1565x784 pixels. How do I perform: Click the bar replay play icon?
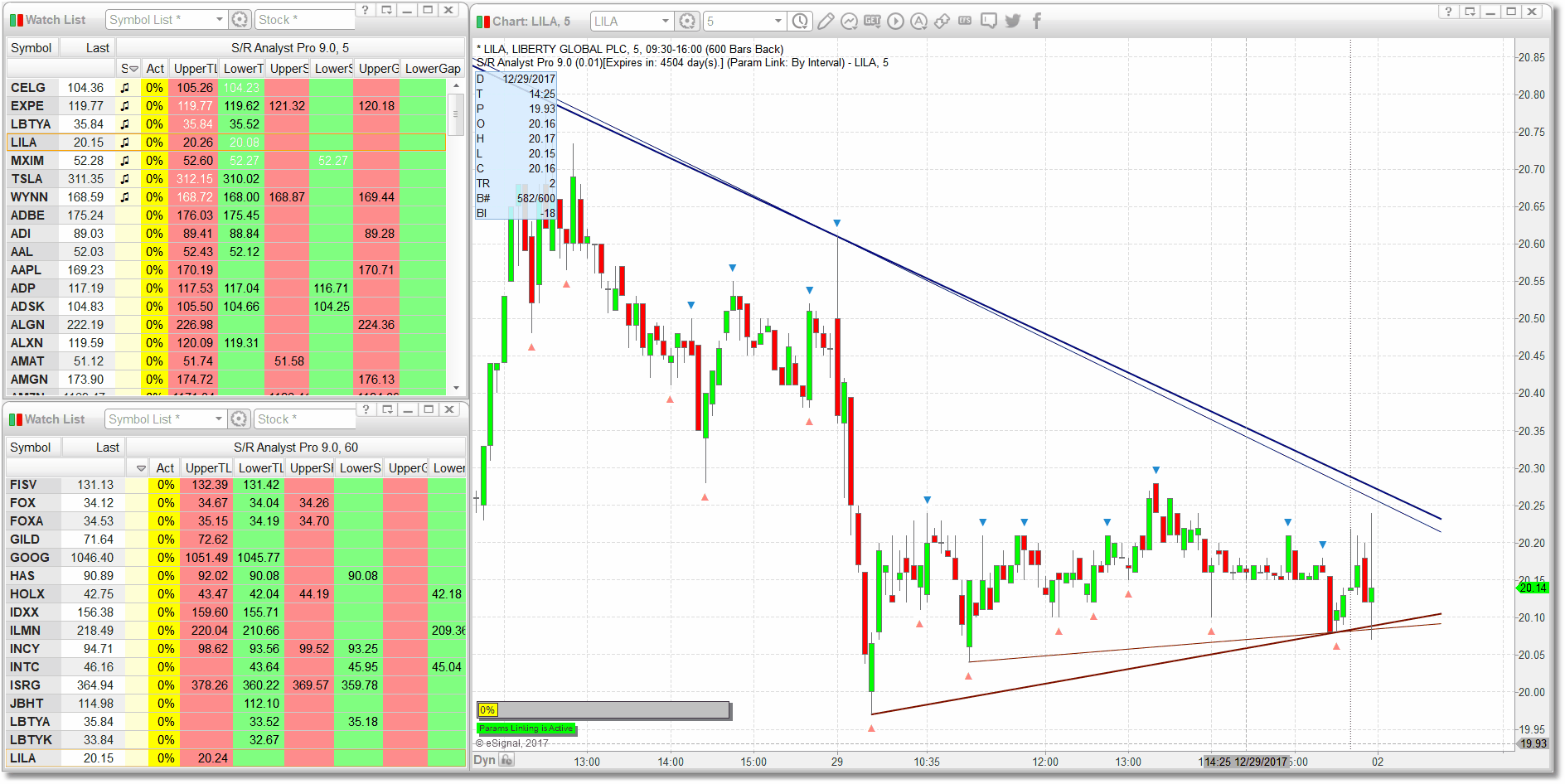[895, 21]
